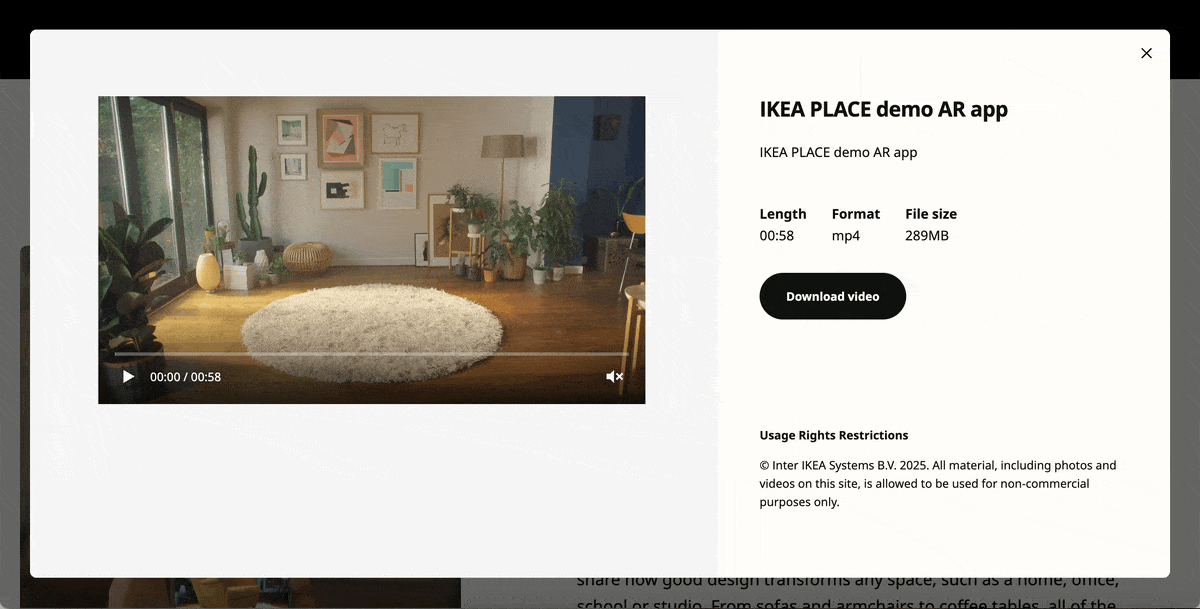Click the Inter IKEA Systems copyright notice
Viewport: 1200px width, 609px height.
point(937,484)
